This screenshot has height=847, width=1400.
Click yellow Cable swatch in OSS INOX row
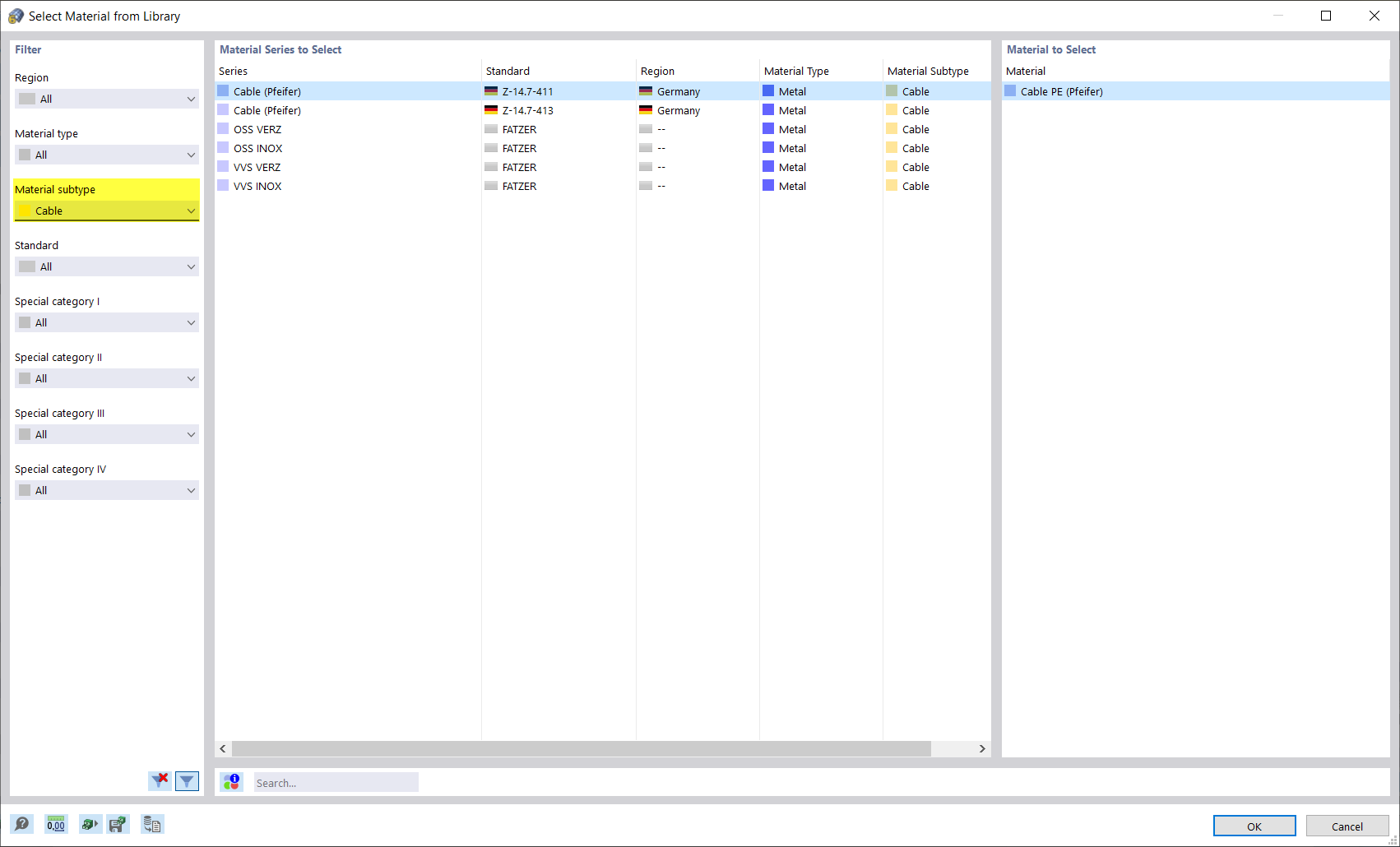[892, 147]
